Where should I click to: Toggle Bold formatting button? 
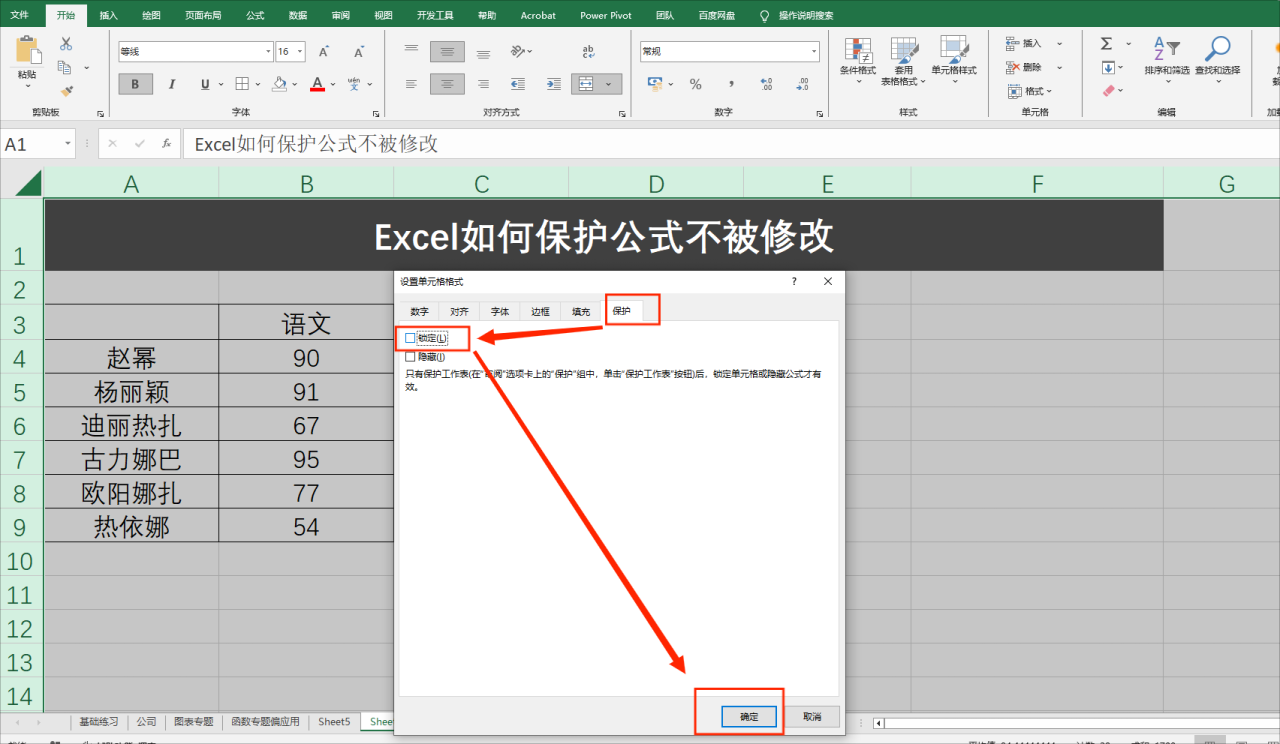(x=136, y=84)
